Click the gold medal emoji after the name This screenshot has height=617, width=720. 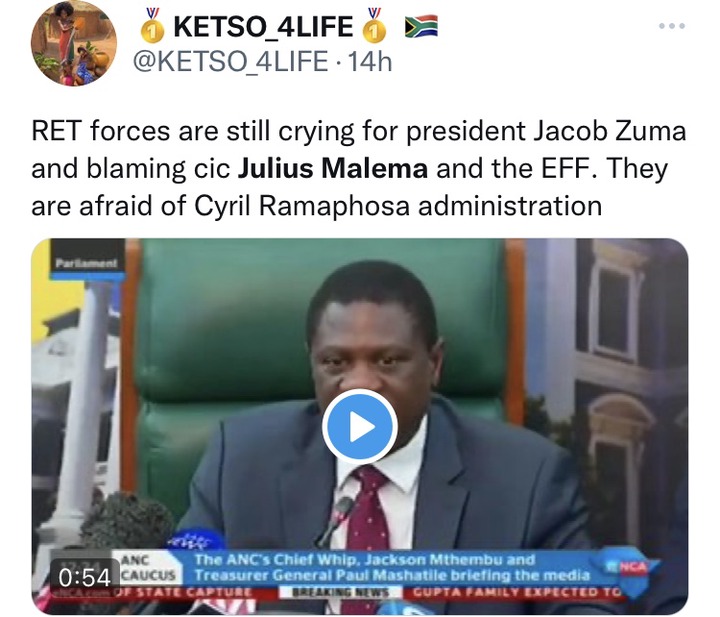pyautogui.click(x=374, y=25)
